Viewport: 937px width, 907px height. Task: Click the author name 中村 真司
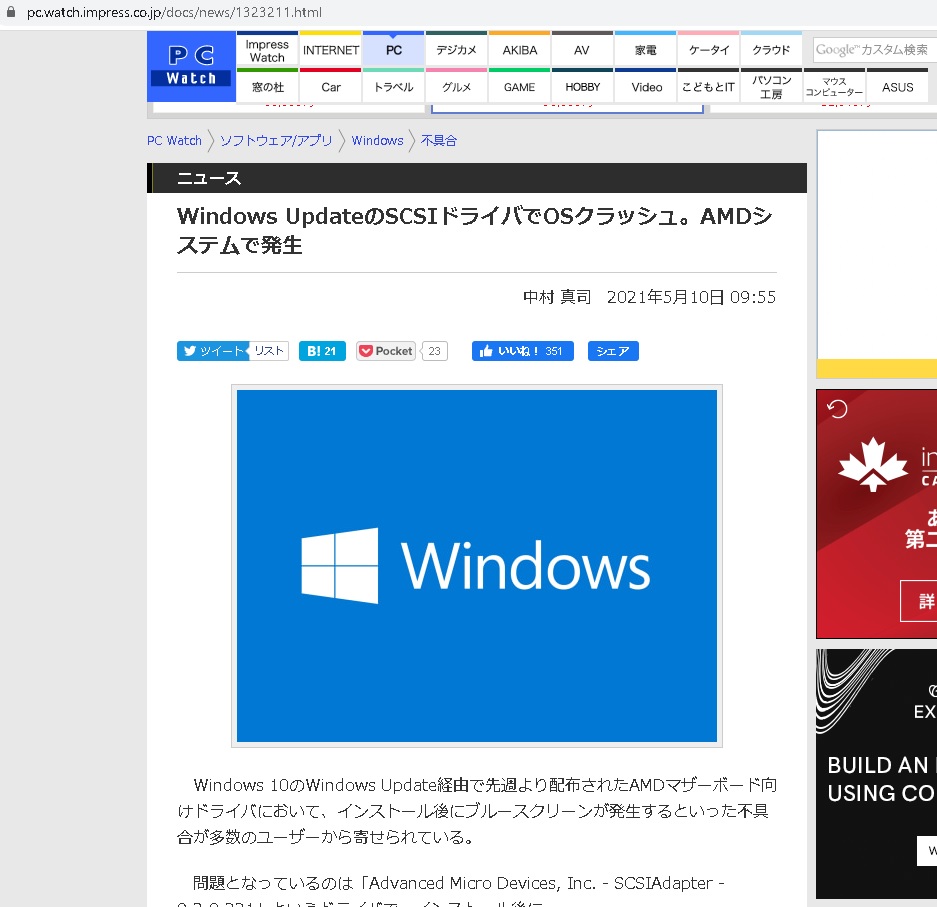(x=557, y=297)
